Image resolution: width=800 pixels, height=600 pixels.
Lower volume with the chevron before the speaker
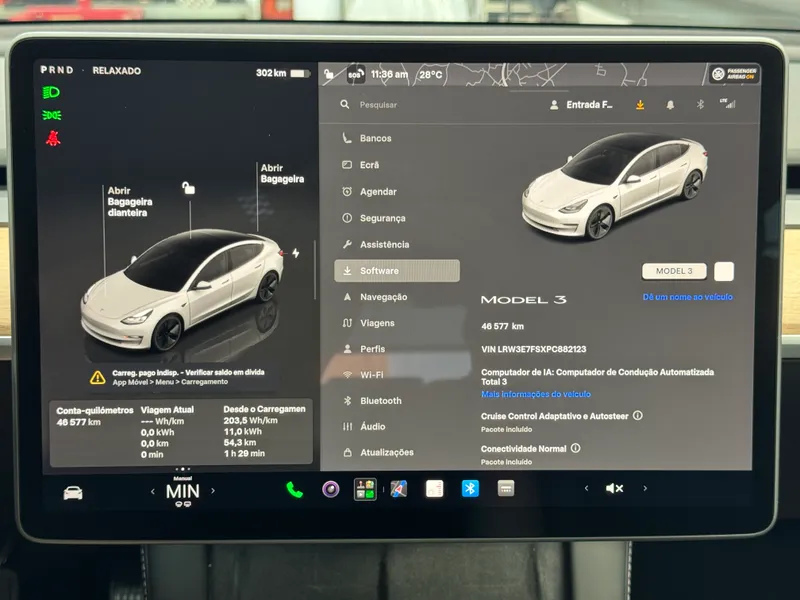(586, 488)
